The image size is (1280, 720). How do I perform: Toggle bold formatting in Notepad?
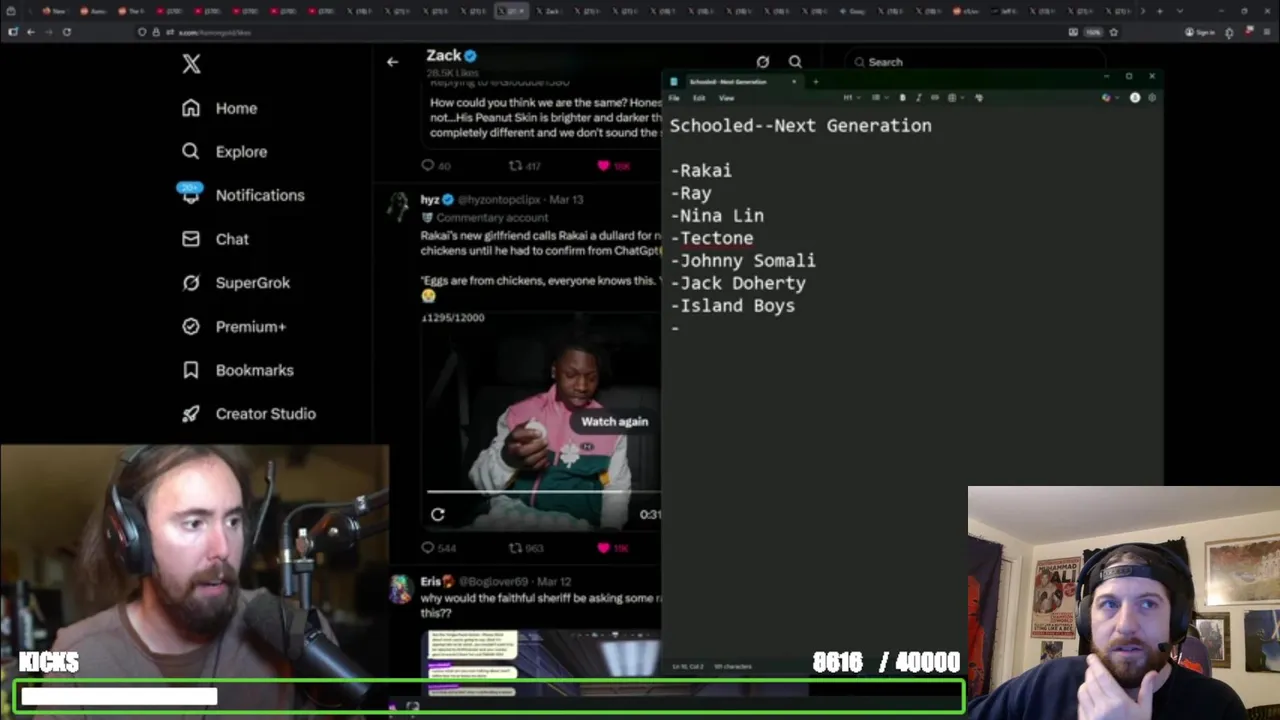pyautogui.click(x=902, y=98)
